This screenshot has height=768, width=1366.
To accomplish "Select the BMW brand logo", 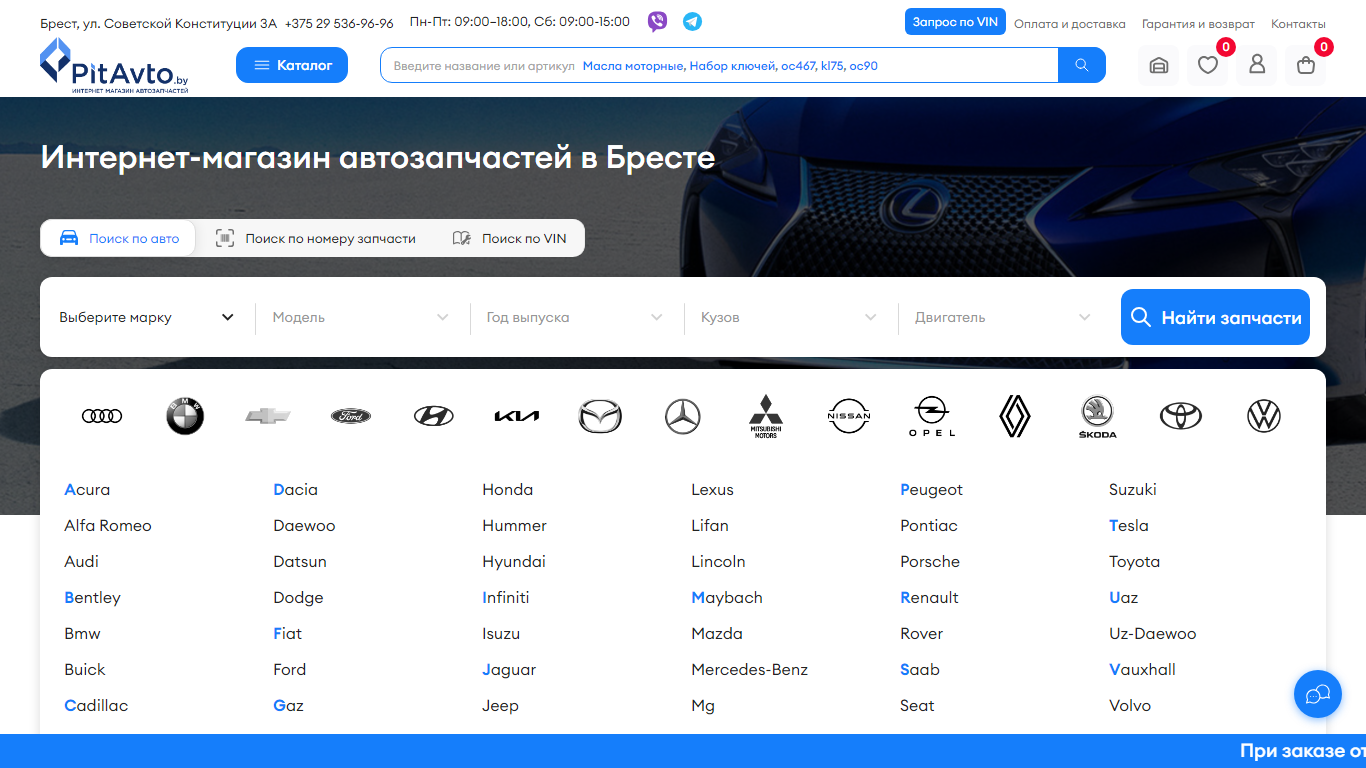I will 185,416.
